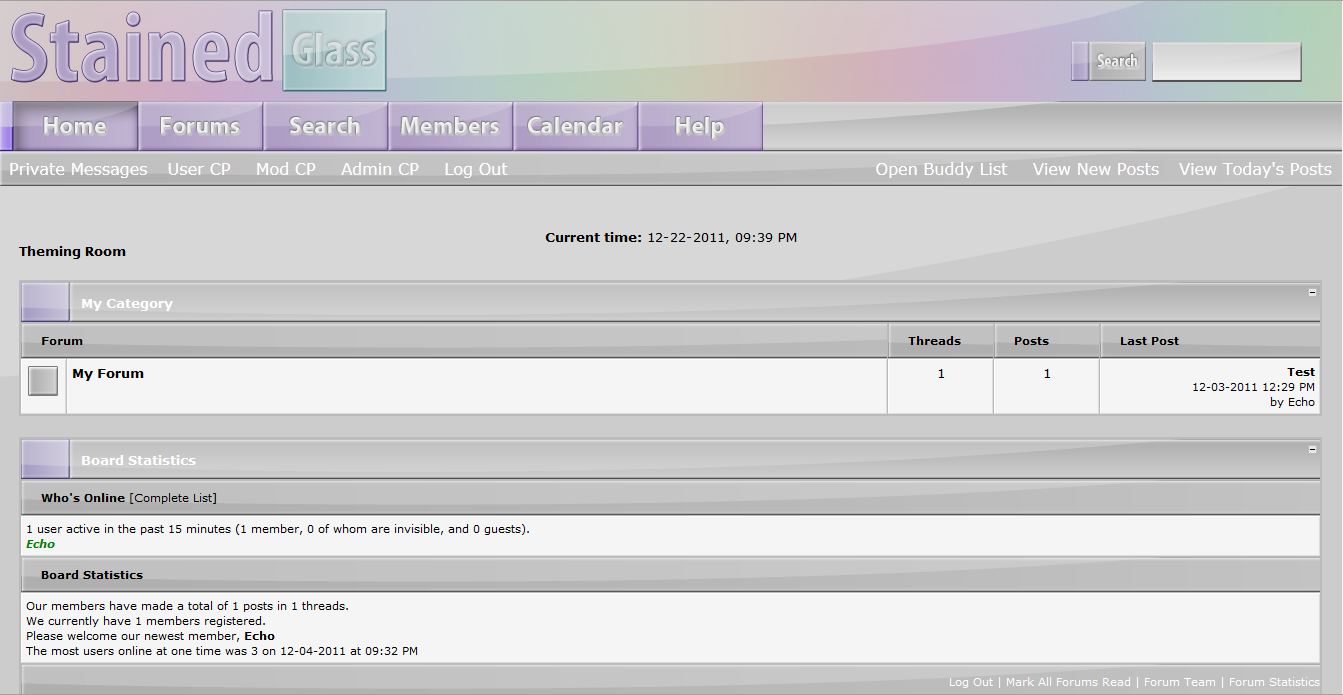
Task: Open the Test last post link
Action: pos(1300,372)
